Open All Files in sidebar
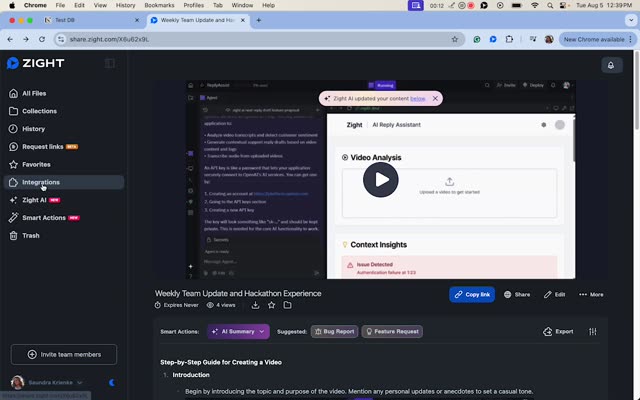The image size is (640, 400). pos(27,93)
